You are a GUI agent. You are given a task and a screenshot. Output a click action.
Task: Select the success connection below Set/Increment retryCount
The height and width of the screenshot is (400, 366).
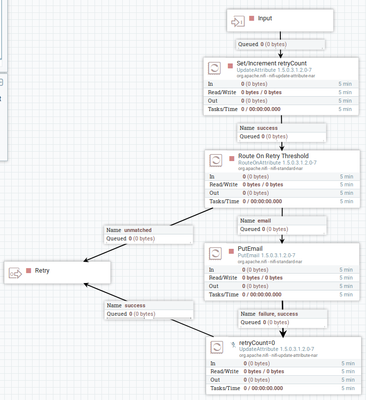tap(282, 132)
